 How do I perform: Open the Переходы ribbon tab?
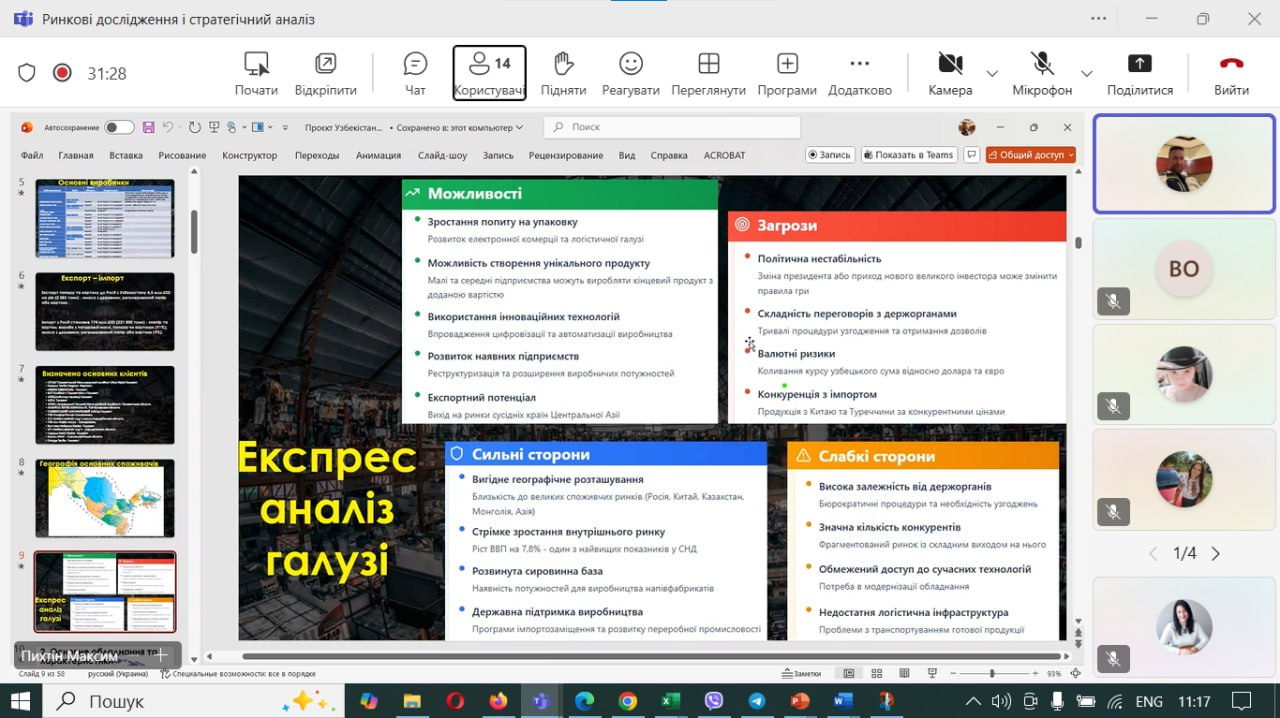pyautogui.click(x=317, y=155)
